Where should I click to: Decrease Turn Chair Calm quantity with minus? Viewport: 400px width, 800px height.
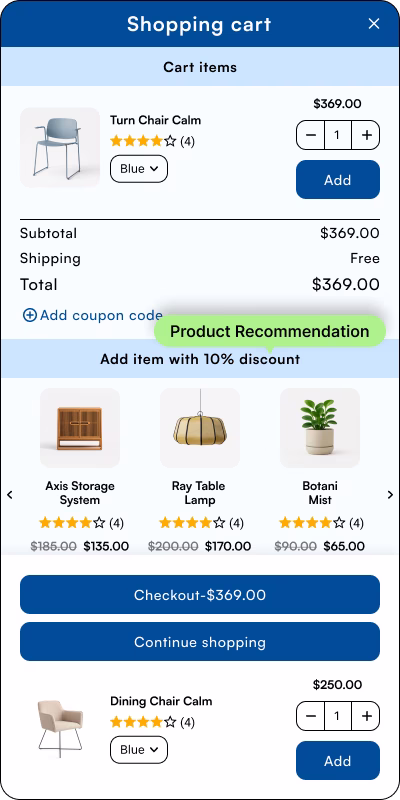point(311,135)
